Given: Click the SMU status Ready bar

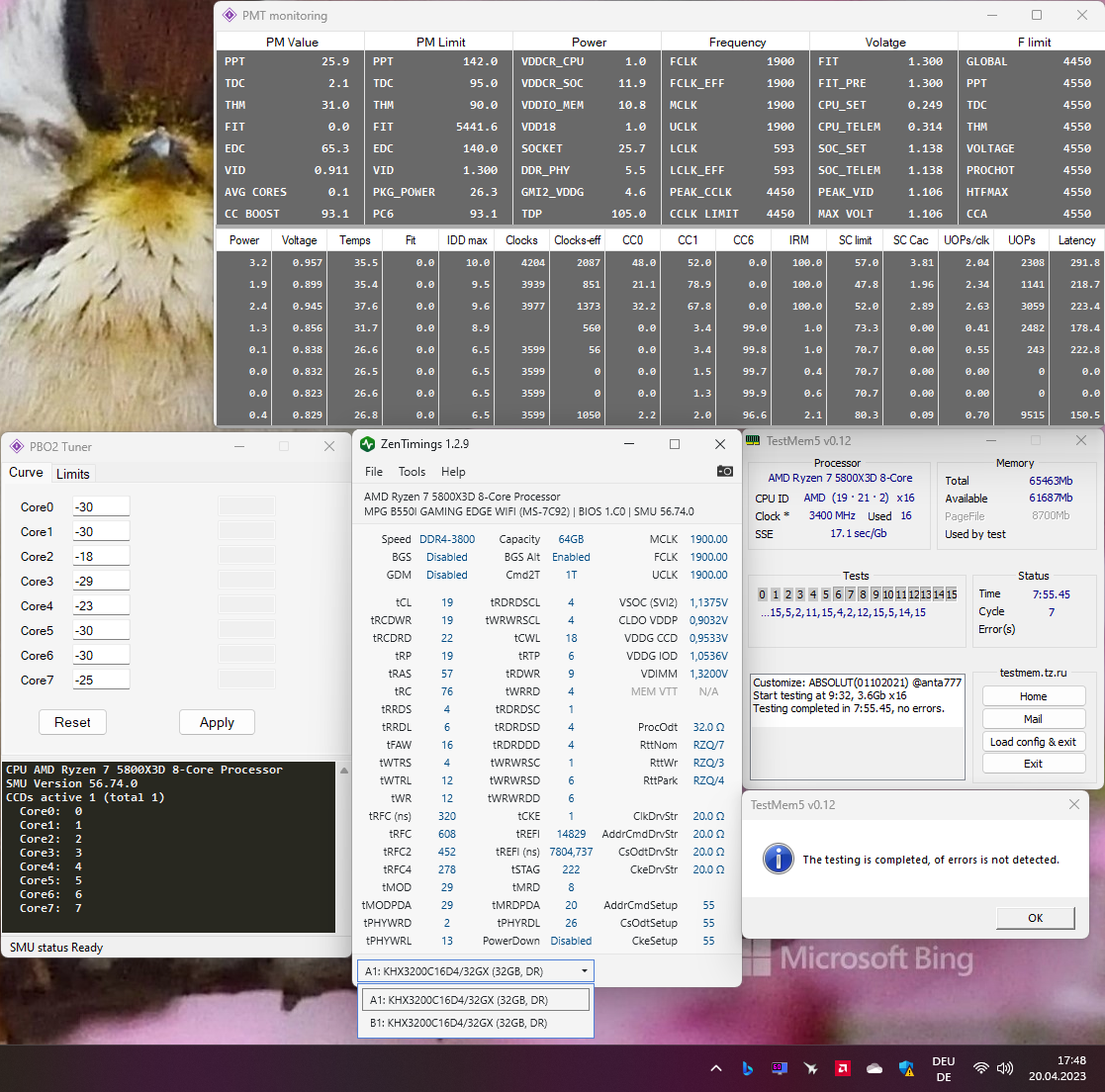Looking at the screenshot, I should (x=175, y=947).
